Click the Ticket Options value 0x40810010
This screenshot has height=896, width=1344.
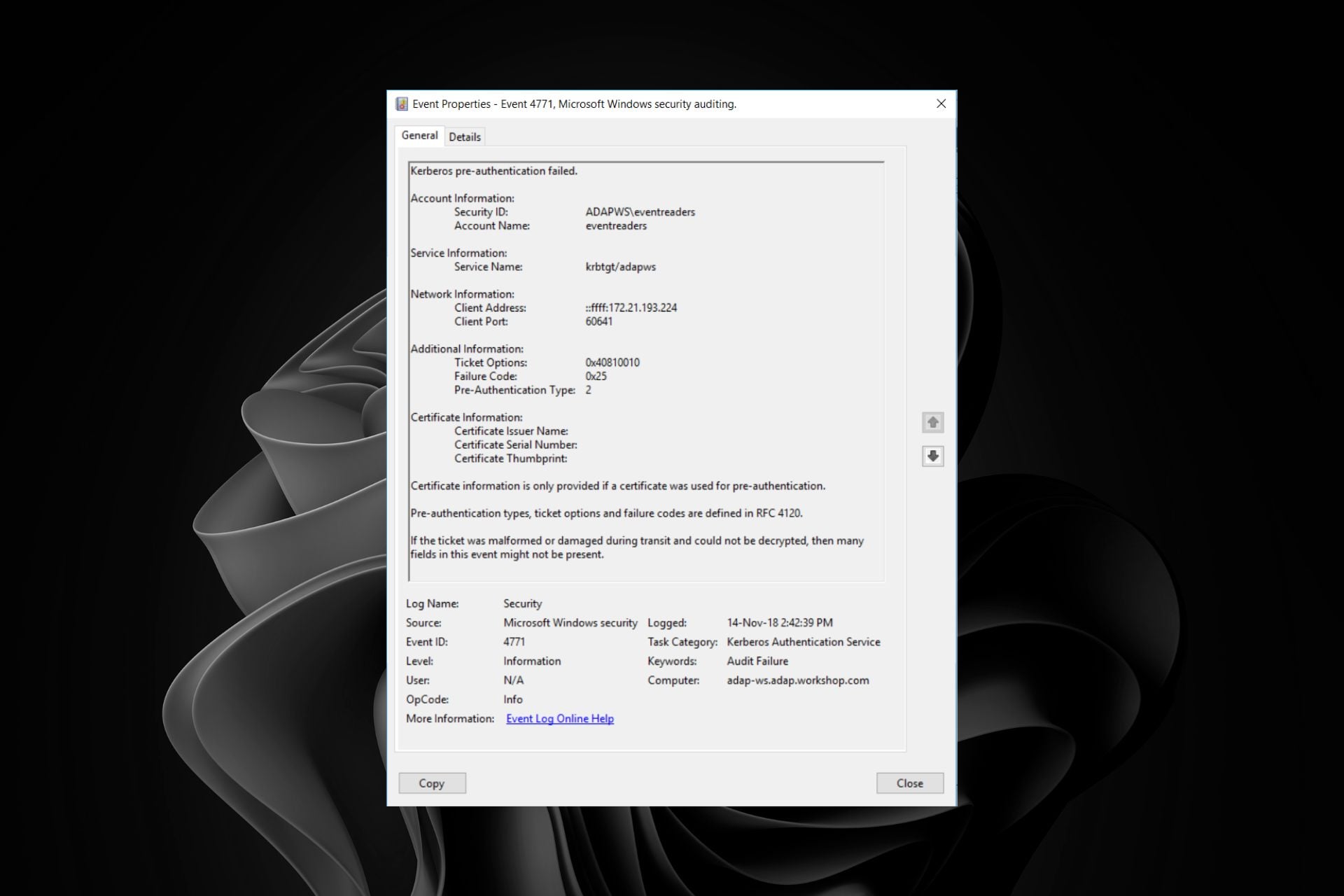612,363
